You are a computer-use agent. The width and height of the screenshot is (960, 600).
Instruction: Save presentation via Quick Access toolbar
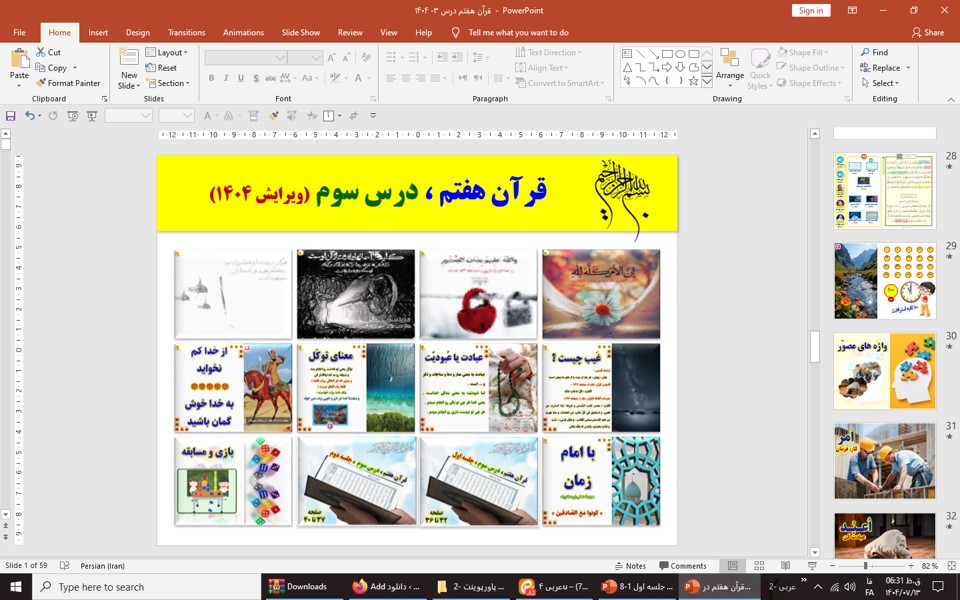(11, 116)
